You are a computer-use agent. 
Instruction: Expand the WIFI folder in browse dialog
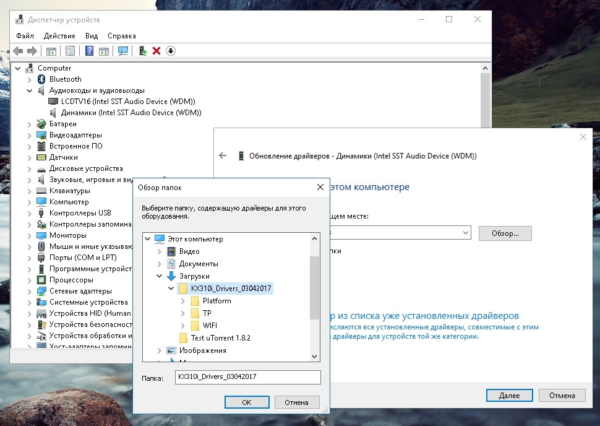pyautogui.click(x=182, y=325)
